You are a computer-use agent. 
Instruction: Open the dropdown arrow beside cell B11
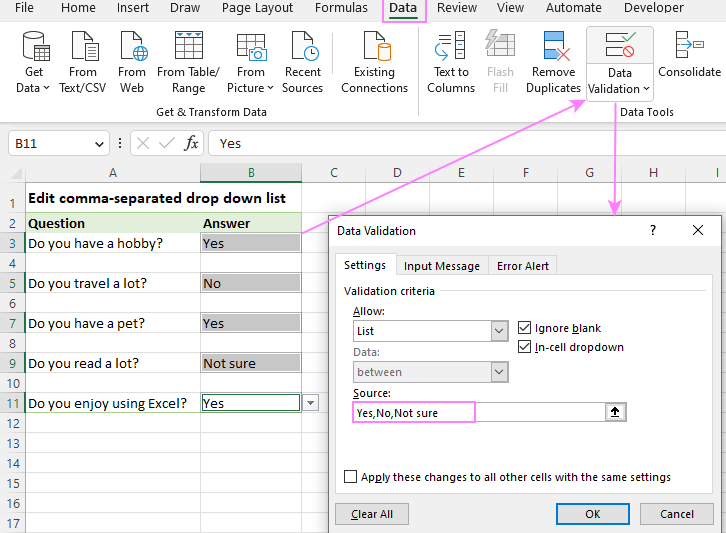310,403
